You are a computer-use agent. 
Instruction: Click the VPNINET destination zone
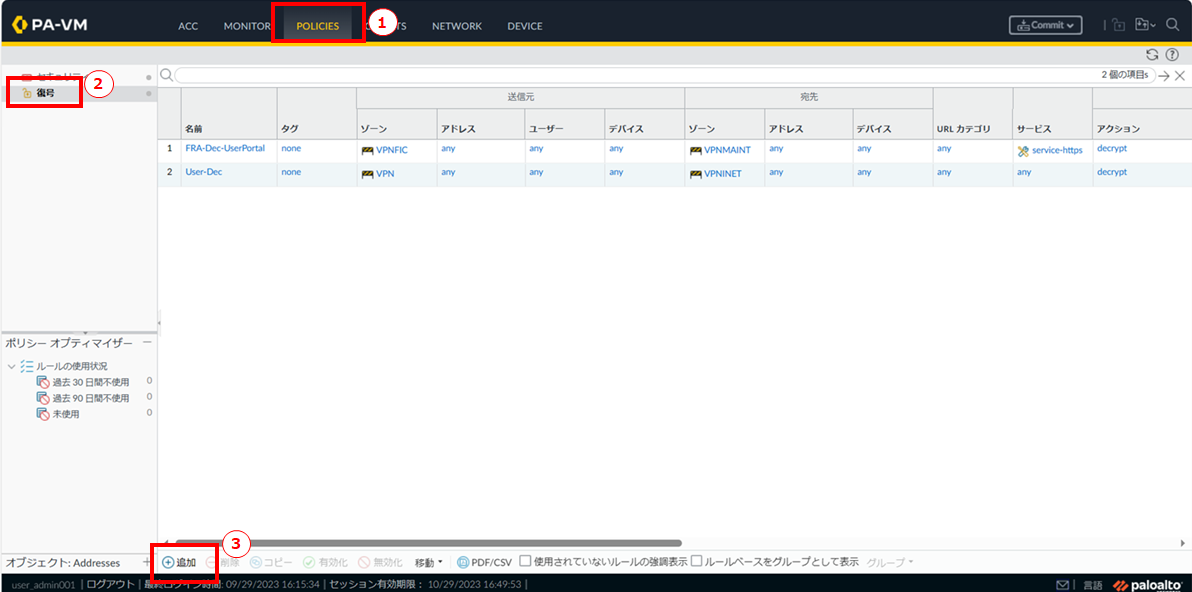[725, 174]
